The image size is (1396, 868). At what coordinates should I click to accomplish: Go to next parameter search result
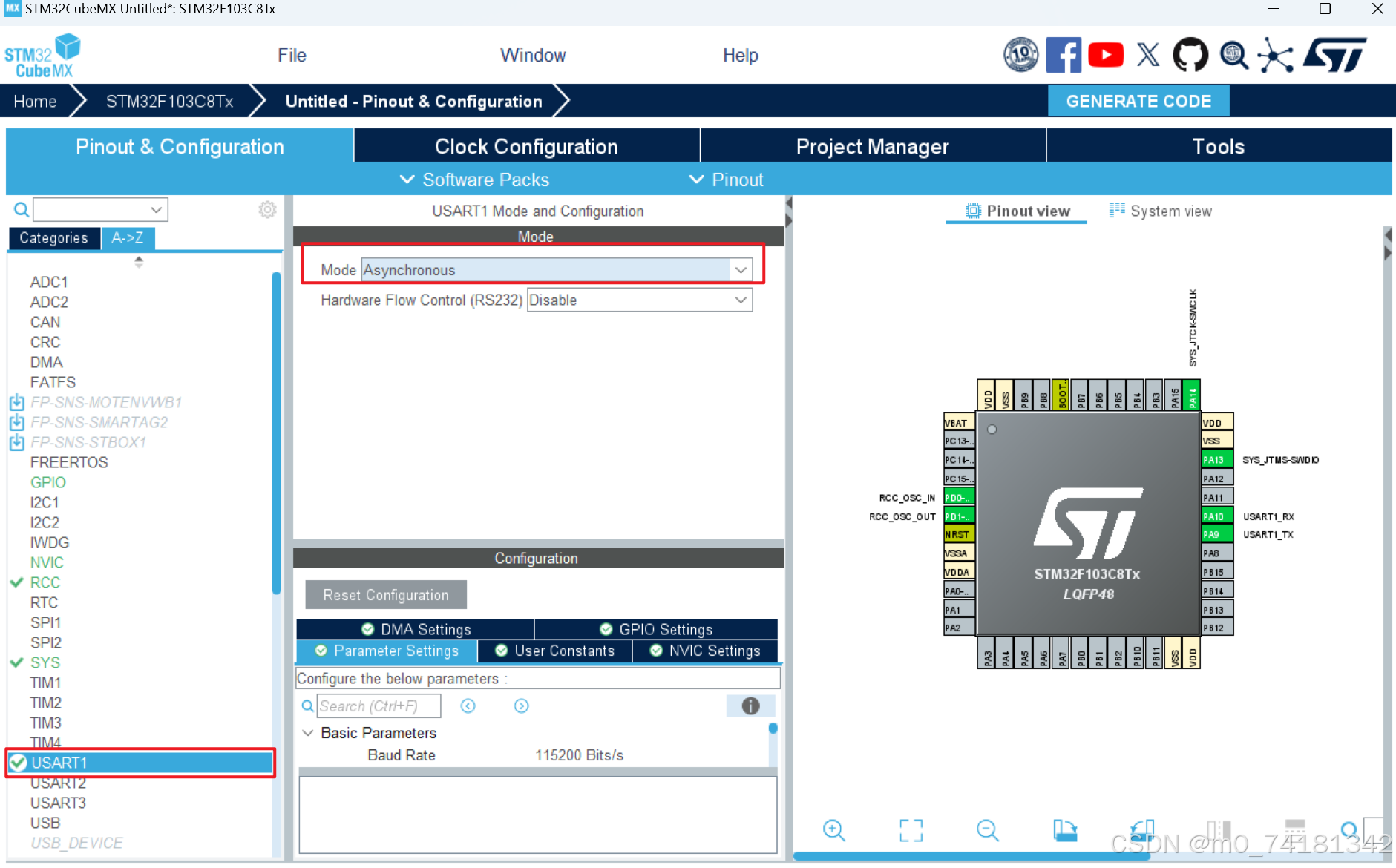(x=522, y=706)
